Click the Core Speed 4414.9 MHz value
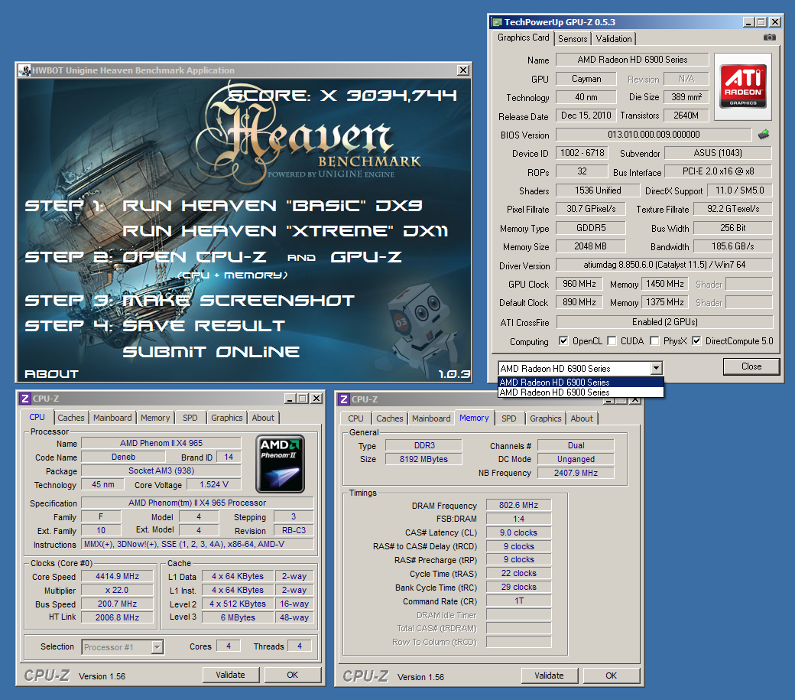 click(x=117, y=576)
